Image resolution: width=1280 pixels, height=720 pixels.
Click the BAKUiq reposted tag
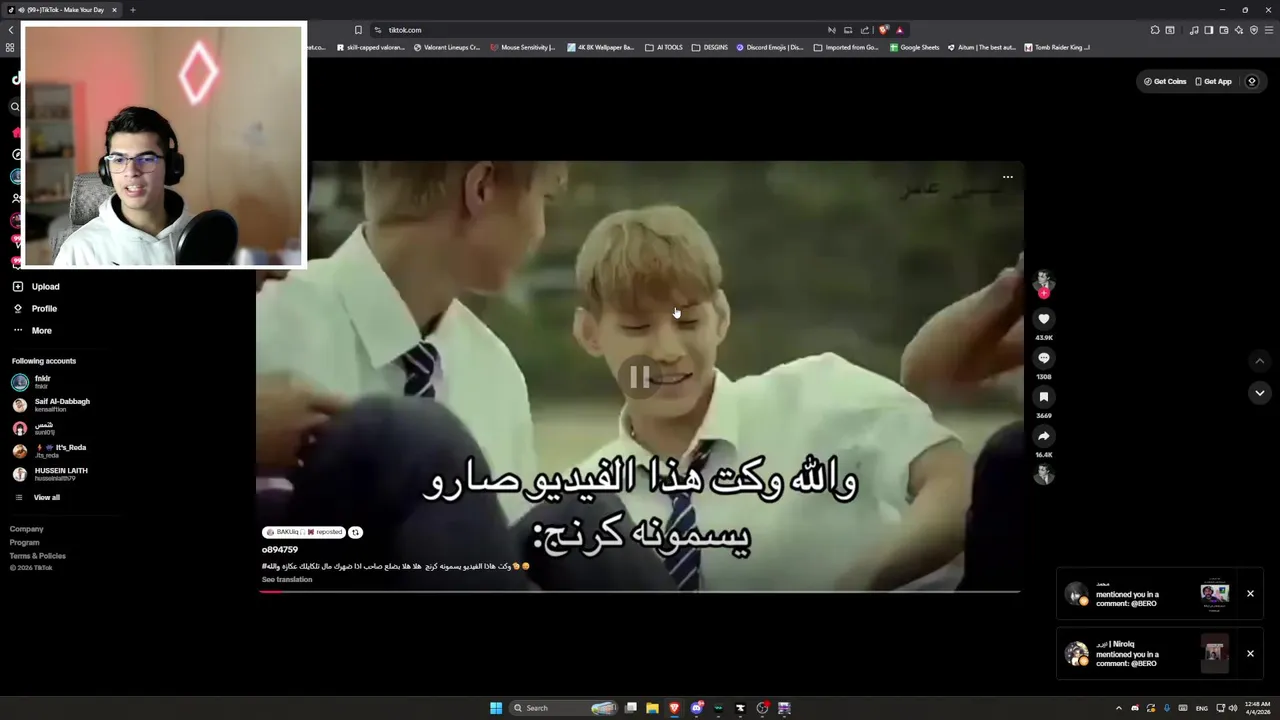point(304,532)
